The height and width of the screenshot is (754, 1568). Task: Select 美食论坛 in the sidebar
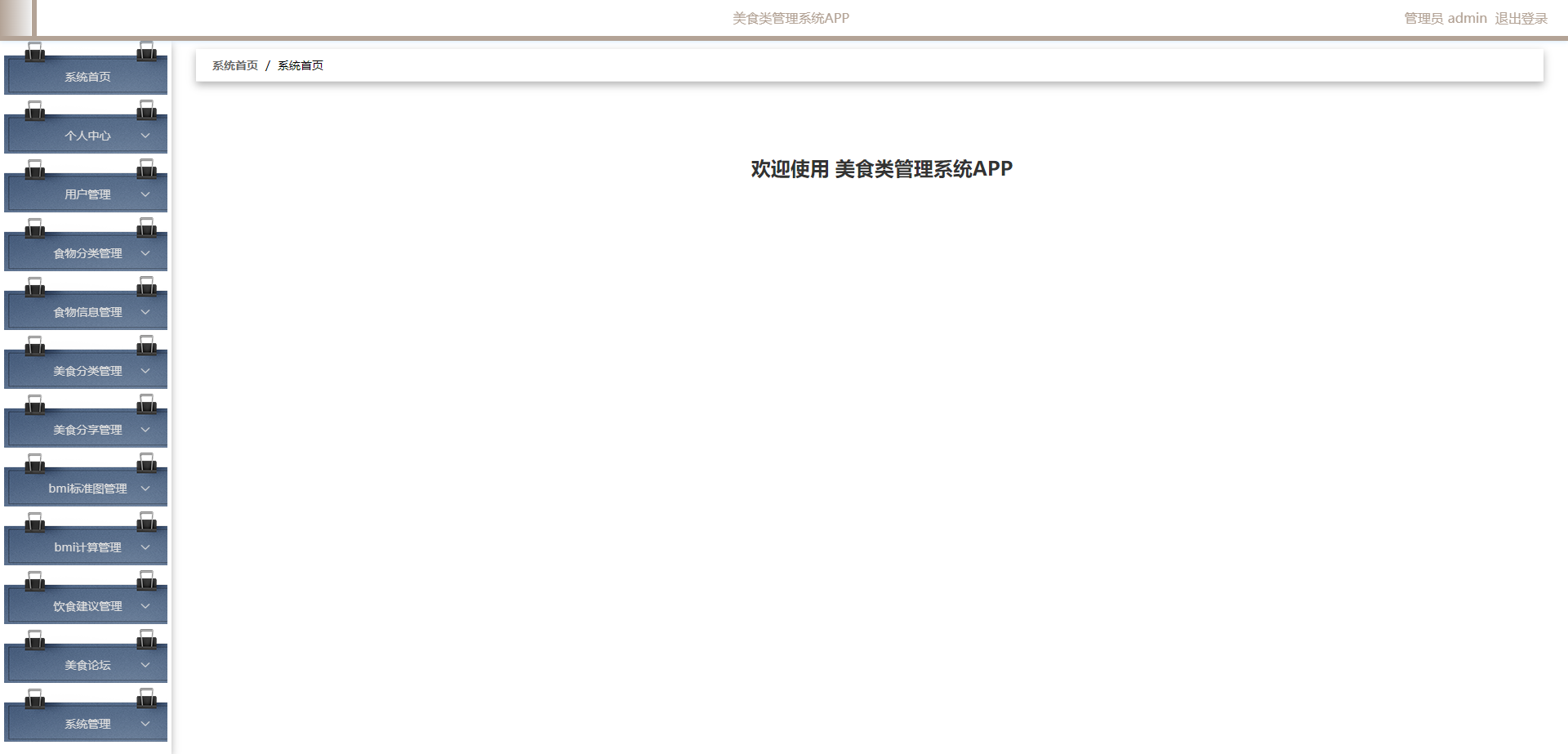click(86, 664)
